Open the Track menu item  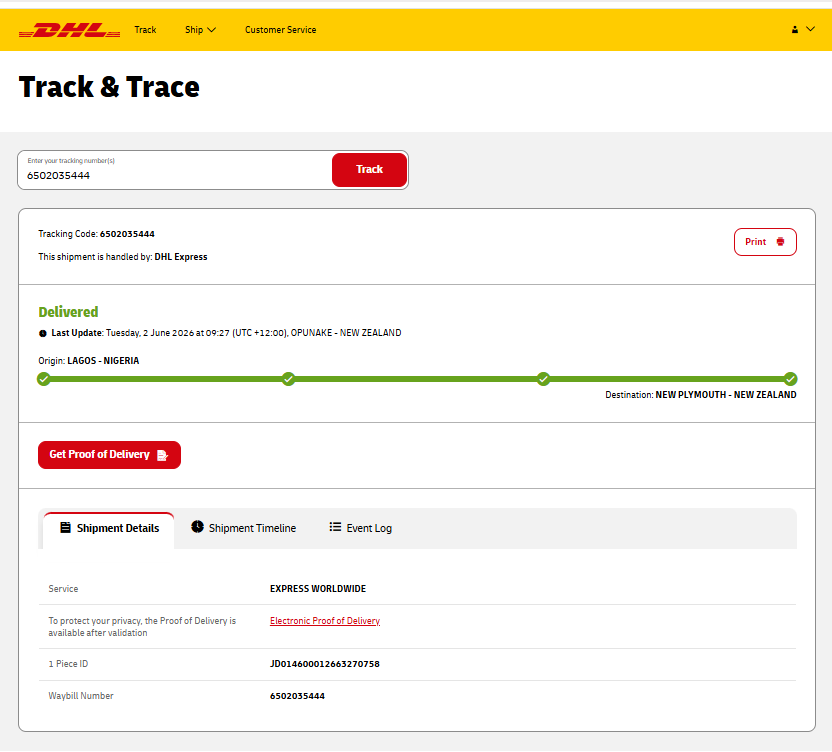pyautogui.click(x=145, y=30)
